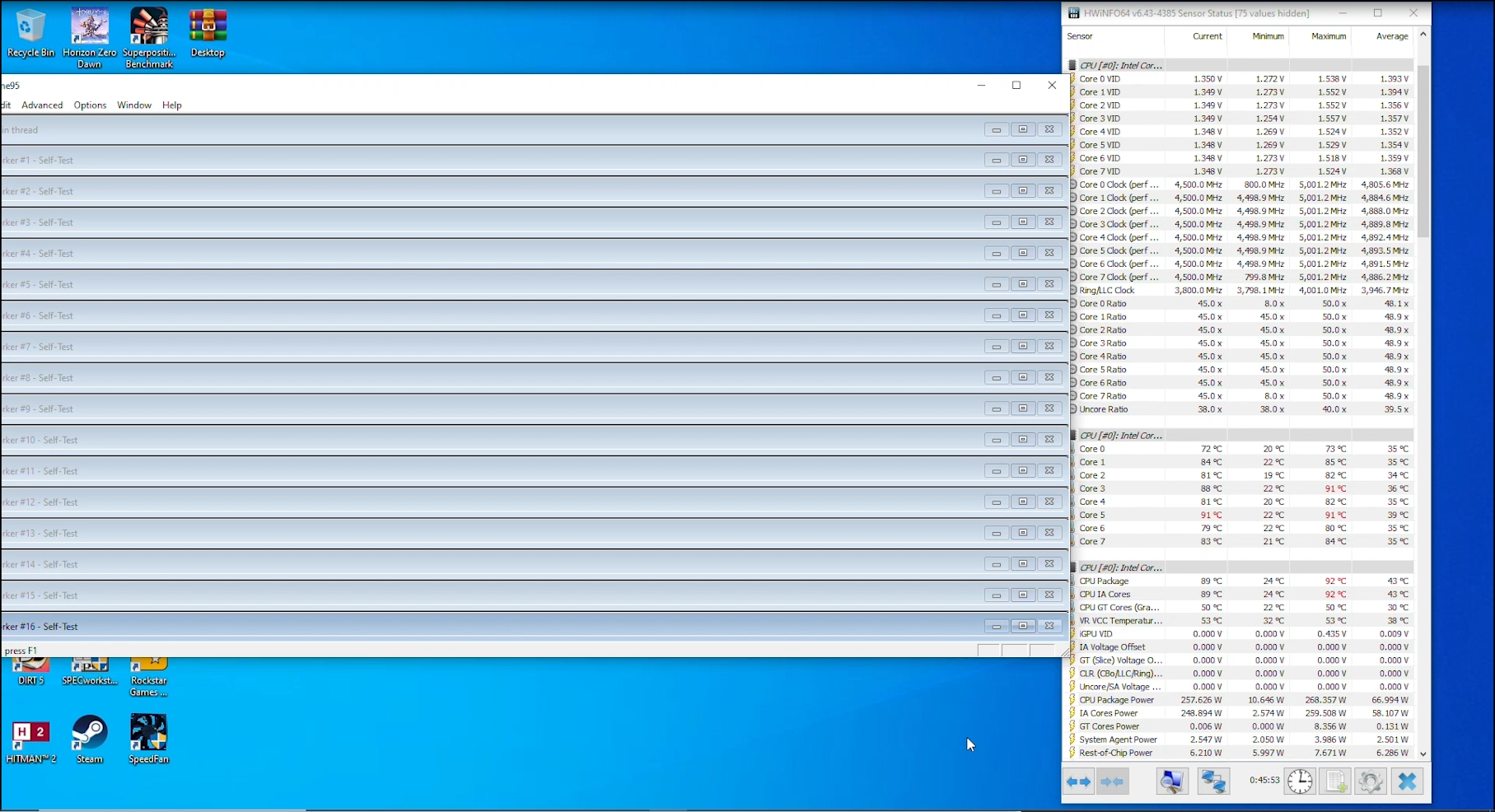This screenshot has width=1495, height=812.
Task: Collapse the CPU Package sensor group header
Action: pos(1120,567)
